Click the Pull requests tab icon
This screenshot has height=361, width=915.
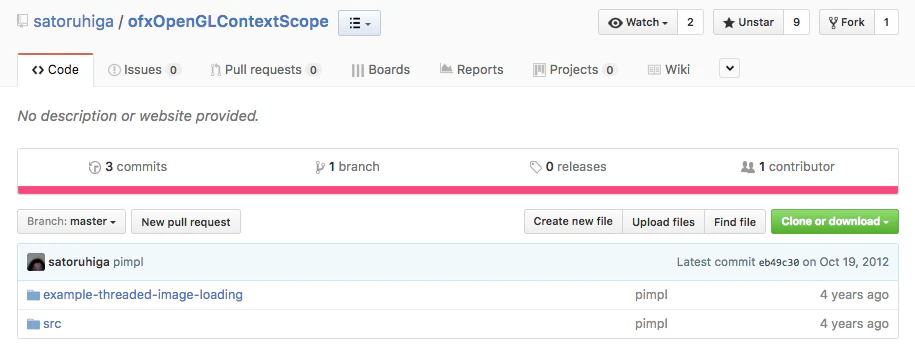[216, 70]
